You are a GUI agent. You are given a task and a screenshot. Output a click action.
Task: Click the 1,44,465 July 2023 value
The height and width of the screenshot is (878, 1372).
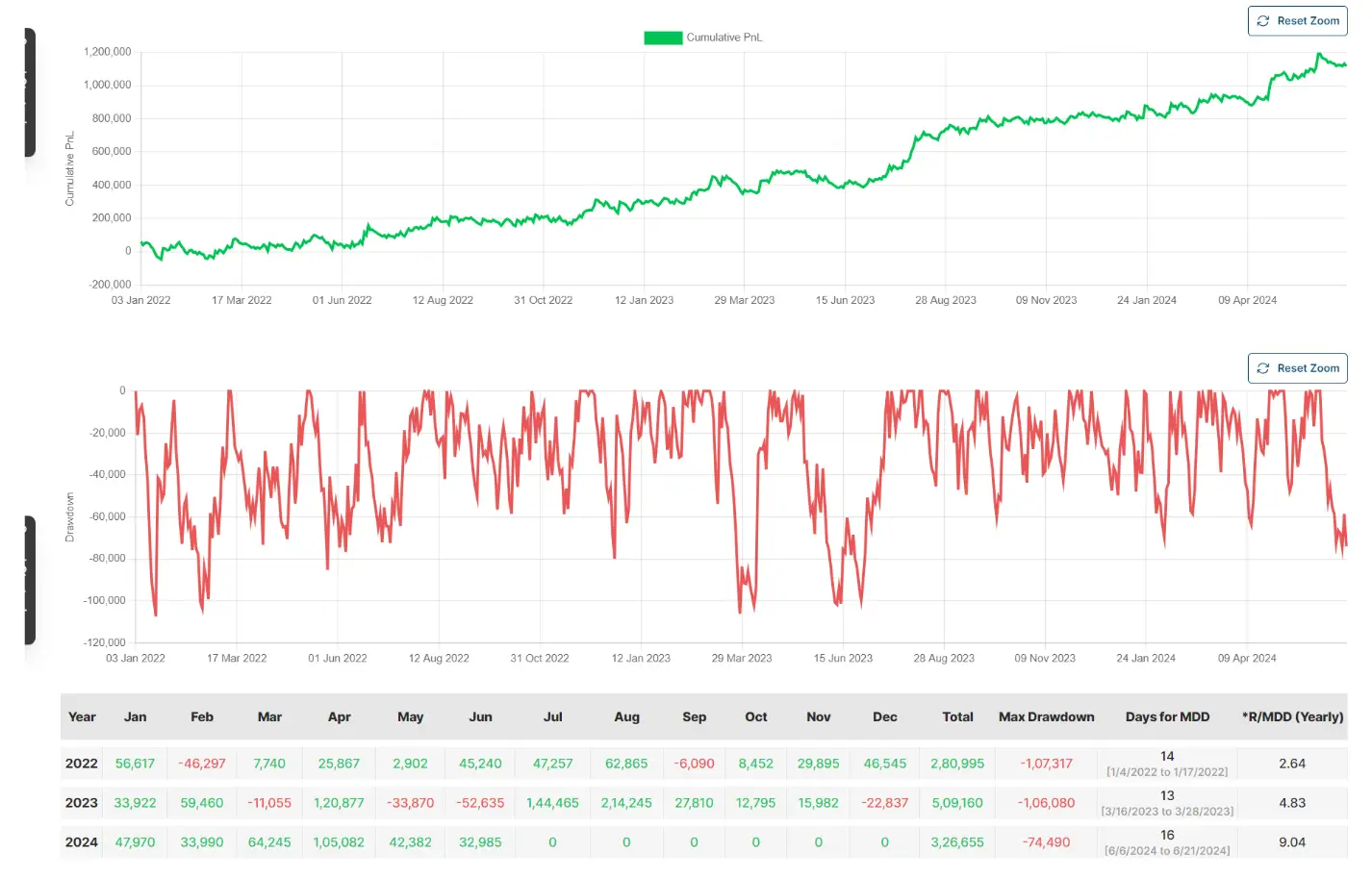(552, 803)
